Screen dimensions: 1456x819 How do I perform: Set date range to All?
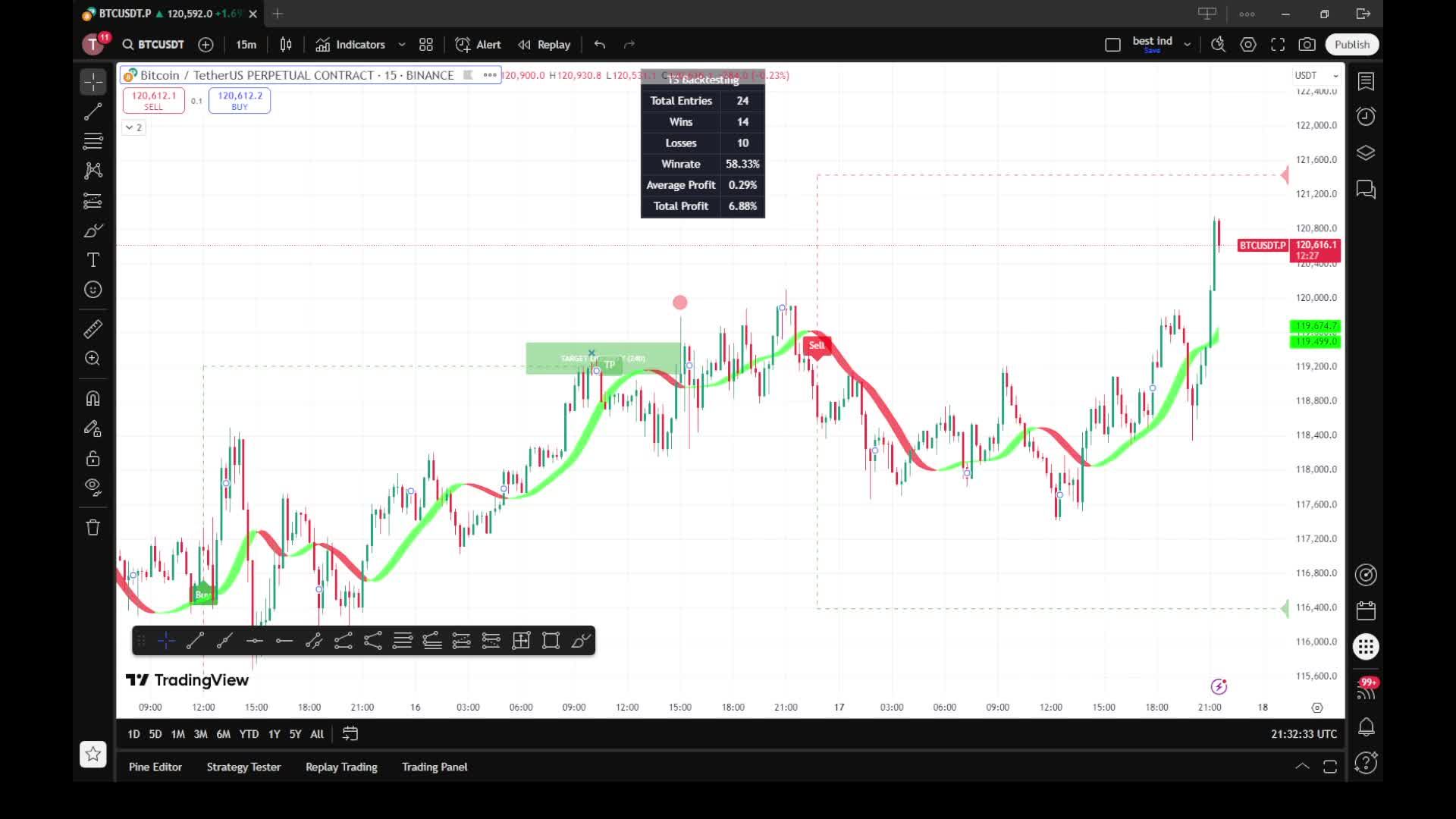[x=317, y=734]
